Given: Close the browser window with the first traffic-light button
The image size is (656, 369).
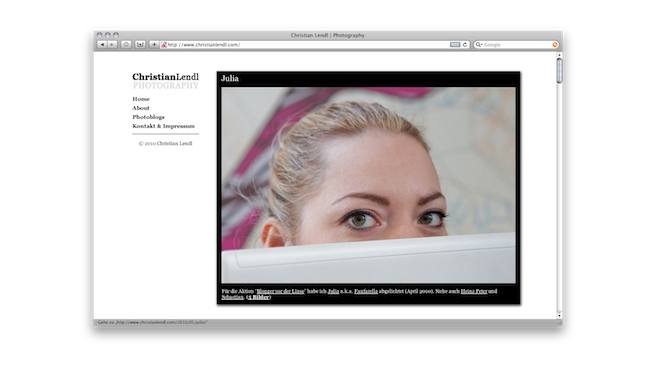Looking at the screenshot, I should click(100, 35).
